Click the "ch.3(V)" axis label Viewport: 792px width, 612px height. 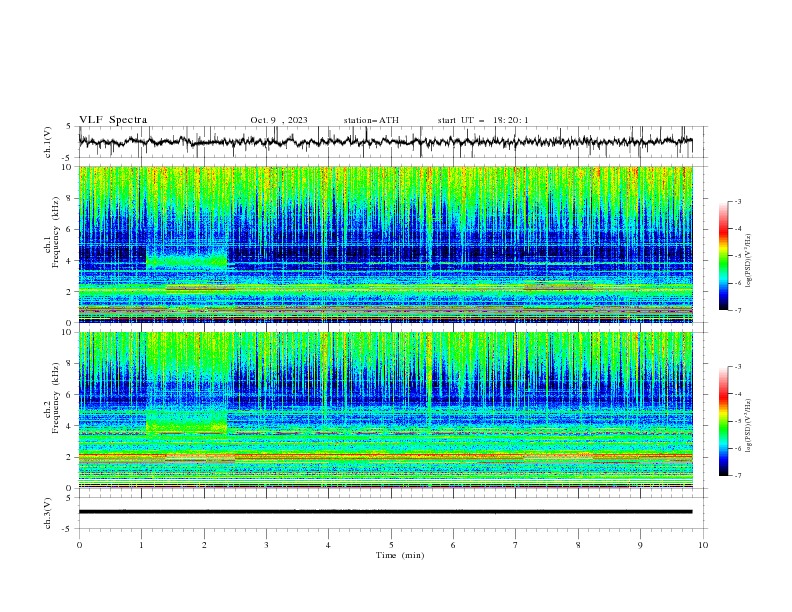(48, 513)
